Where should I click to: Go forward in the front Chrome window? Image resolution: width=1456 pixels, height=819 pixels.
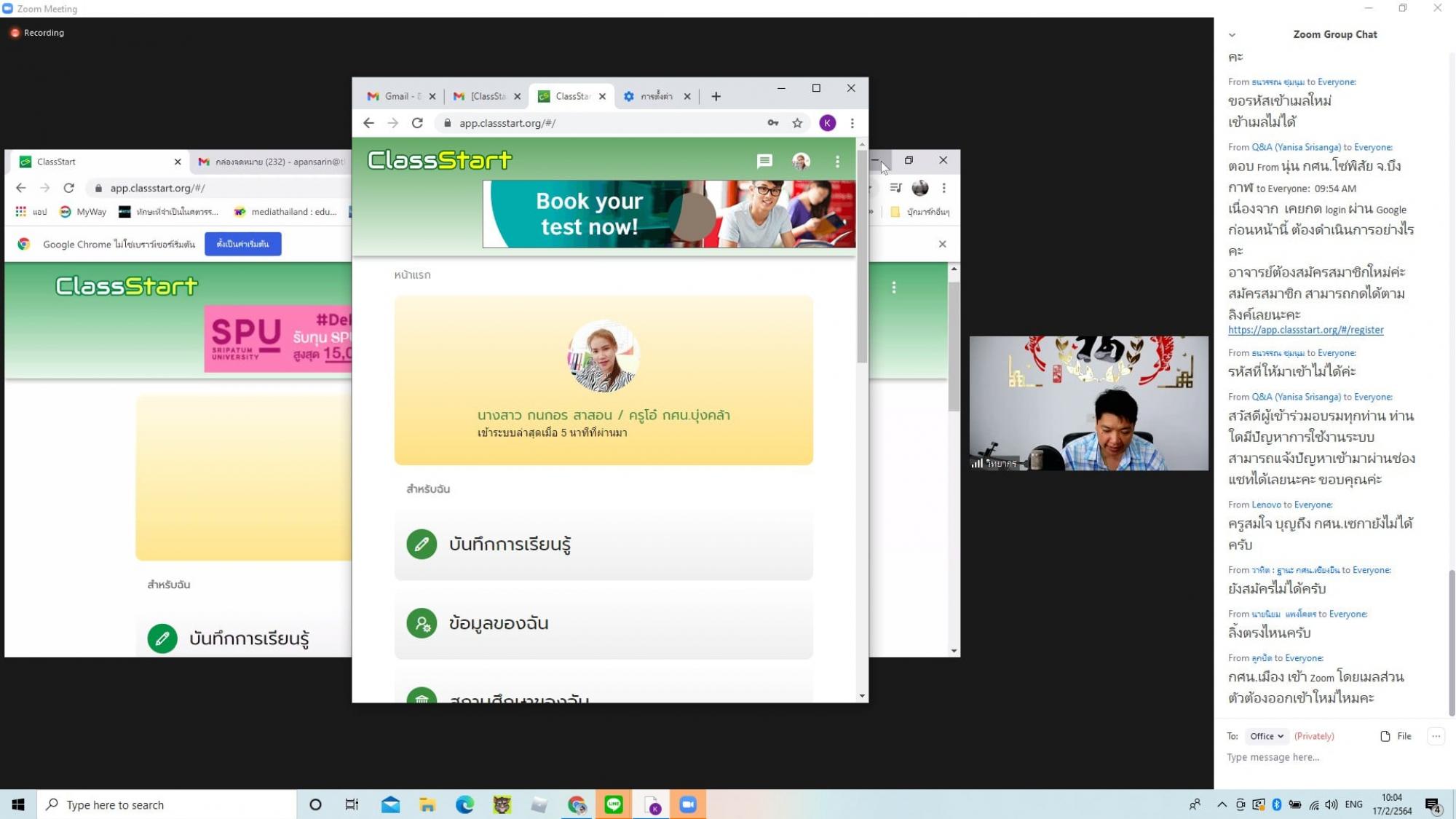click(393, 123)
